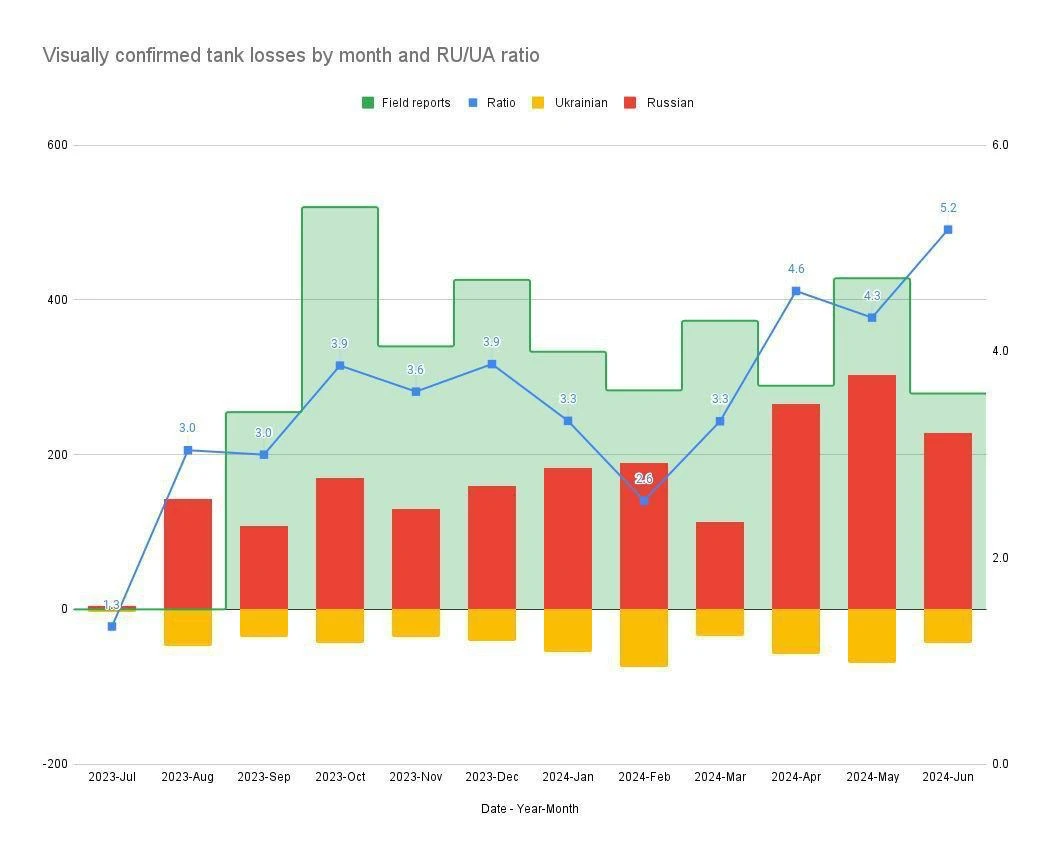
Task: Click the 2023-Dec x-axis label
Action: (492, 777)
